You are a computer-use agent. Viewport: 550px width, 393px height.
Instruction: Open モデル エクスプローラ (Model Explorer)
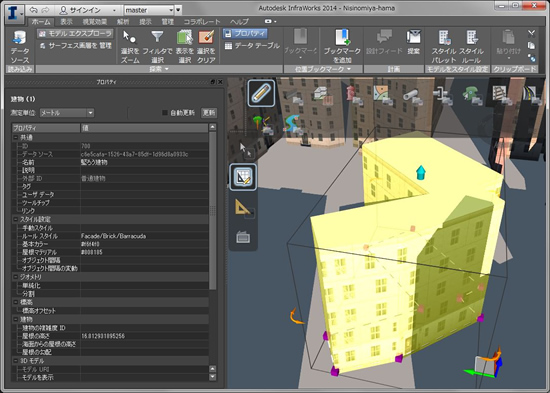point(75,34)
